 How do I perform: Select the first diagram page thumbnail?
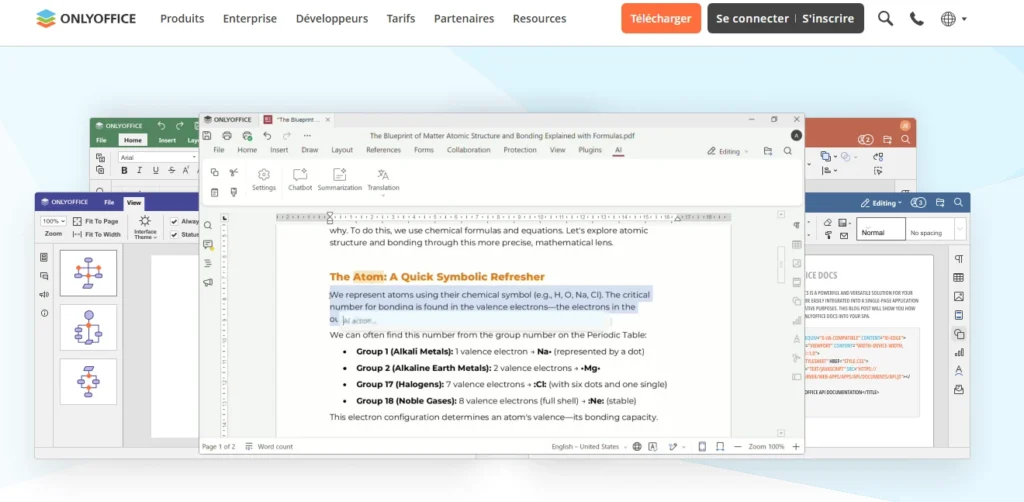88,273
